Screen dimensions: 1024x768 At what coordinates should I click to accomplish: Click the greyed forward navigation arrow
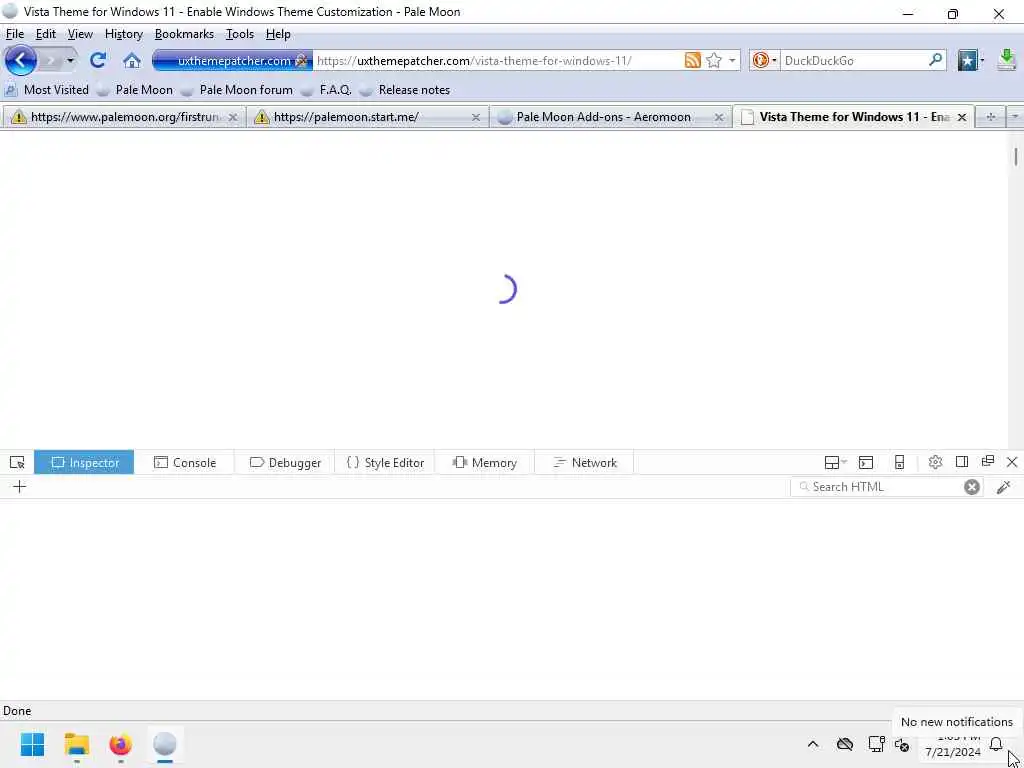(x=50, y=61)
